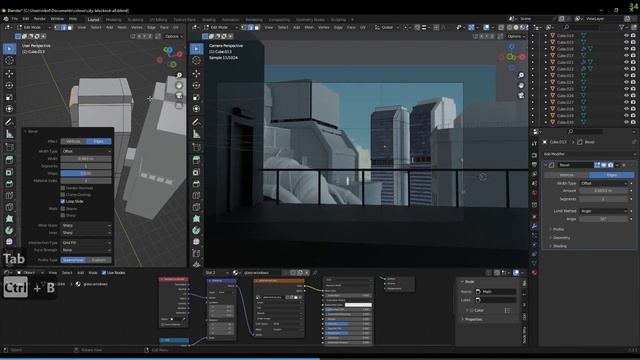The height and width of the screenshot is (360, 640).
Task: Select Loop Cut tool in Camera Perspective viewport
Action: [196, 196]
